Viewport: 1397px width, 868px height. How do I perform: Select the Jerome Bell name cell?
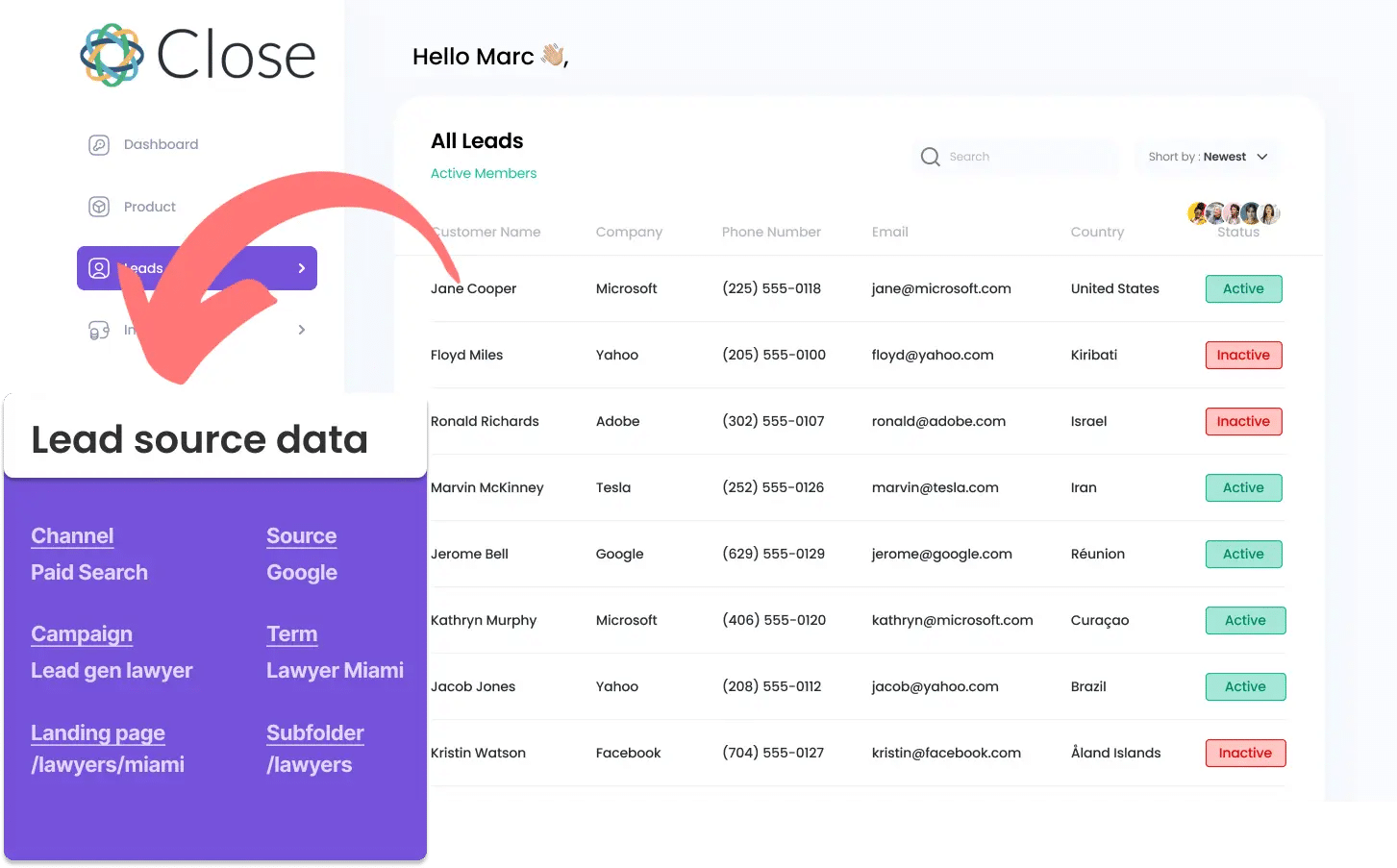469,554
